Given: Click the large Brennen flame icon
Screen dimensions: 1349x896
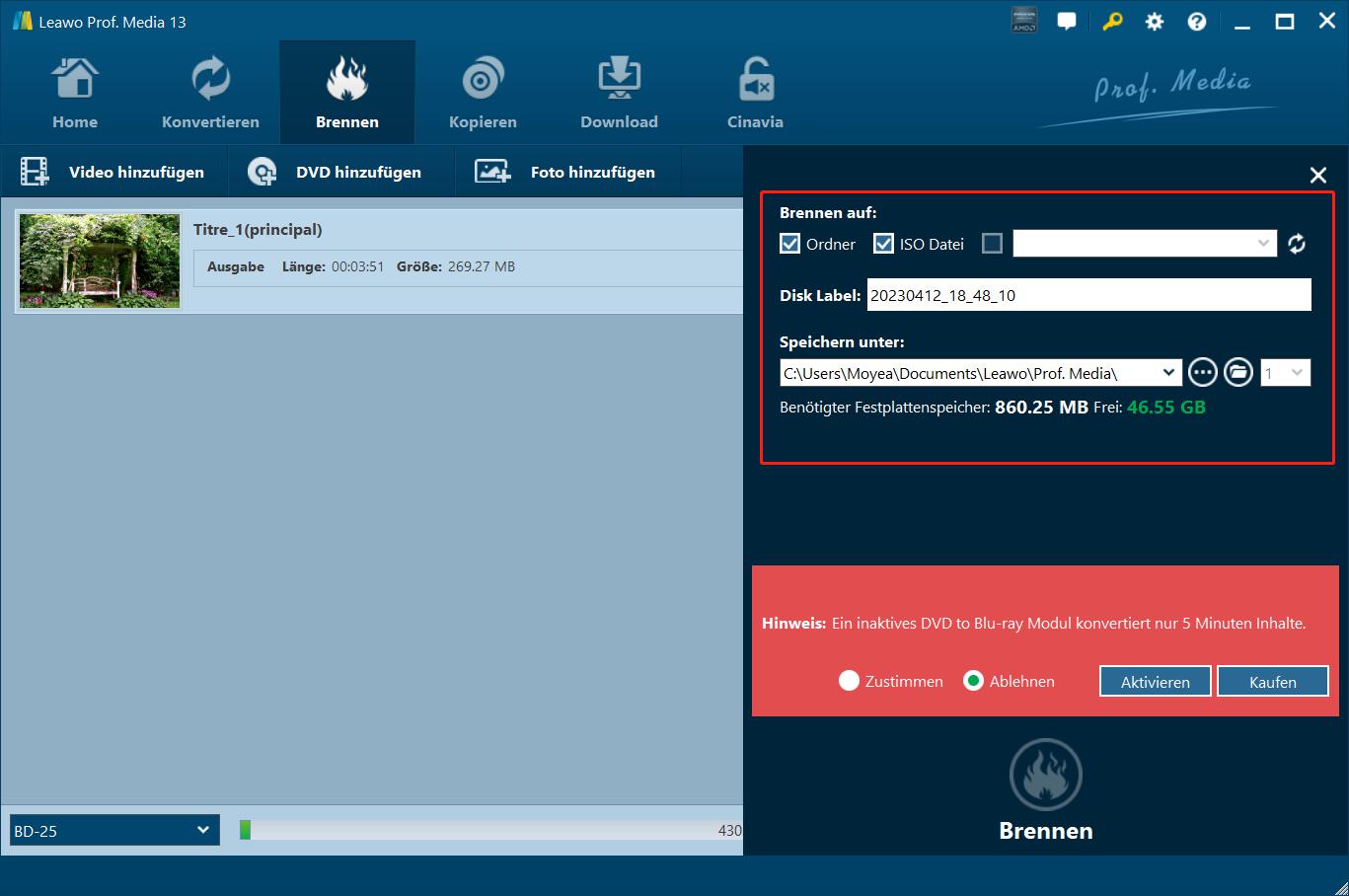Looking at the screenshot, I should click(x=1045, y=777).
